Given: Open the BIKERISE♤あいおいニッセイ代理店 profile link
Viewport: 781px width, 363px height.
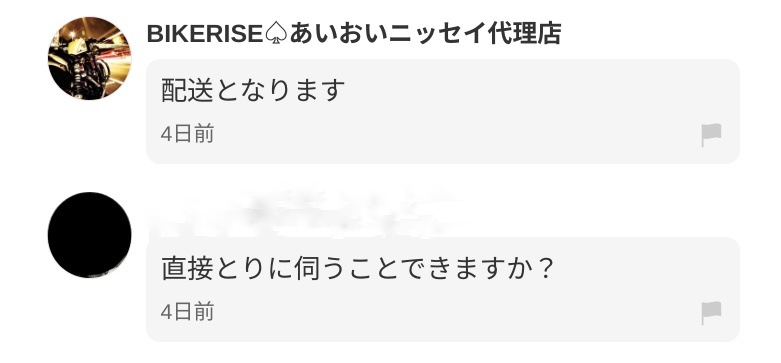Looking at the screenshot, I should tap(354, 34).
